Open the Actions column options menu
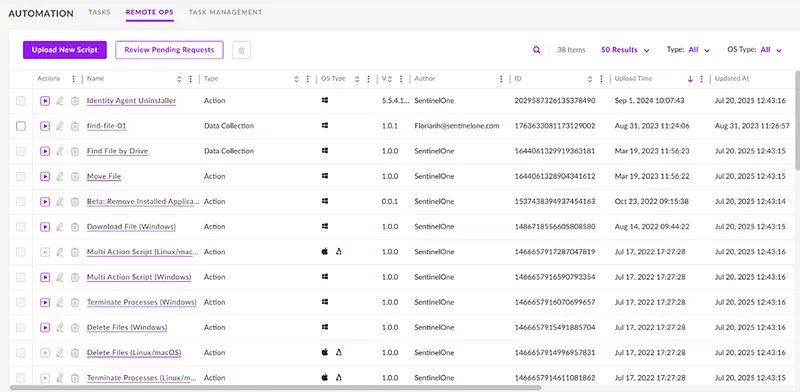The image size is (800, 392). 73,79
